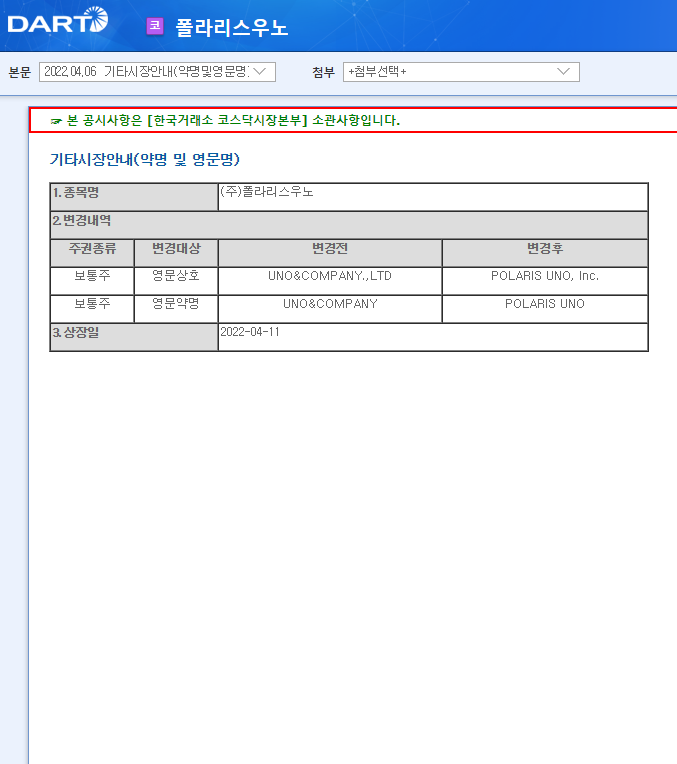Open the 본문 document selection dropdown
Image resolution: width=677 pixels, height=764 pixels.
[157, 72]
